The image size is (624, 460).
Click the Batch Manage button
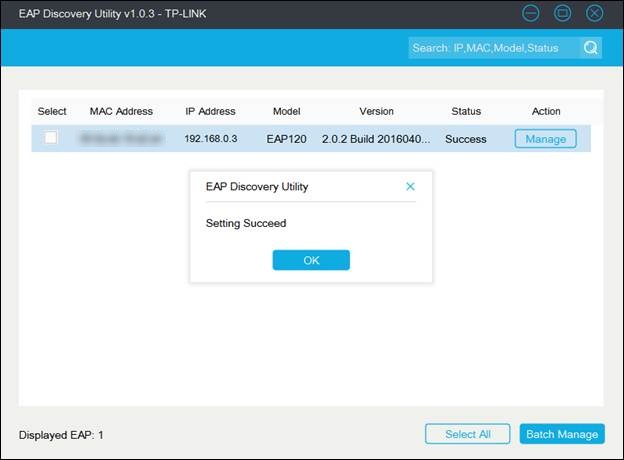tap(562, 434)
